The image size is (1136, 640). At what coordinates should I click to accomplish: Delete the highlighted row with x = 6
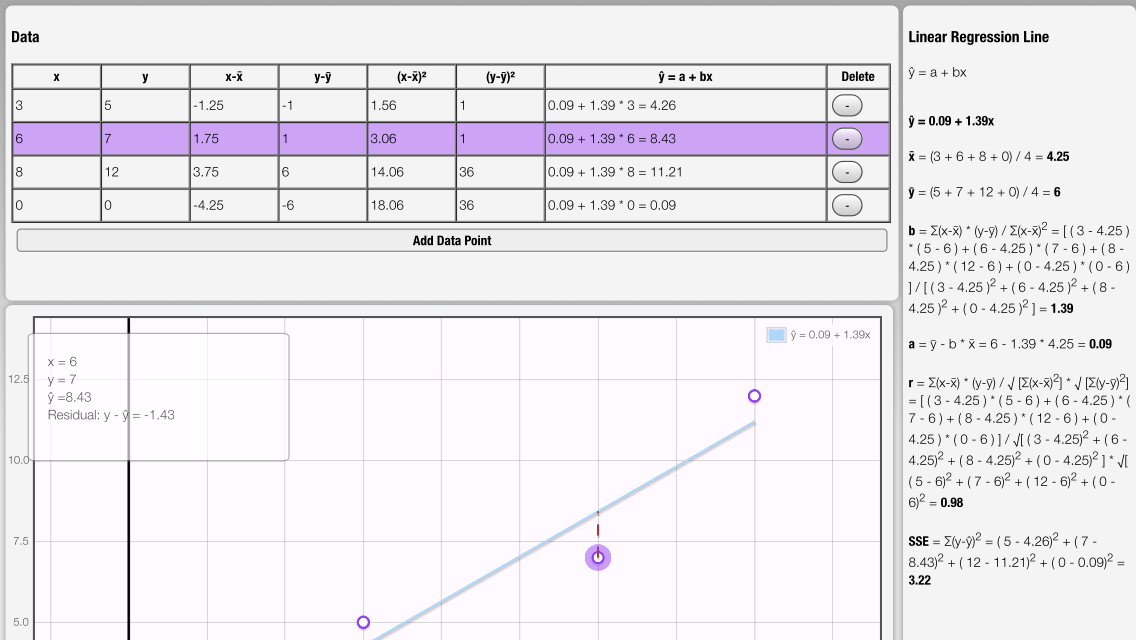coord(847,139)
